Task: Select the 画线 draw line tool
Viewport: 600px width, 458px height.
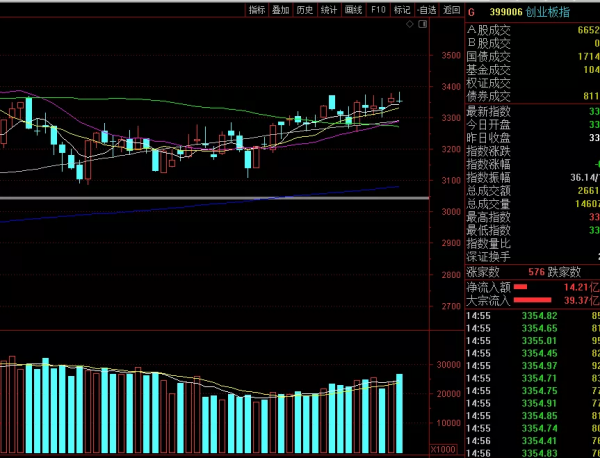Action: 353,10
